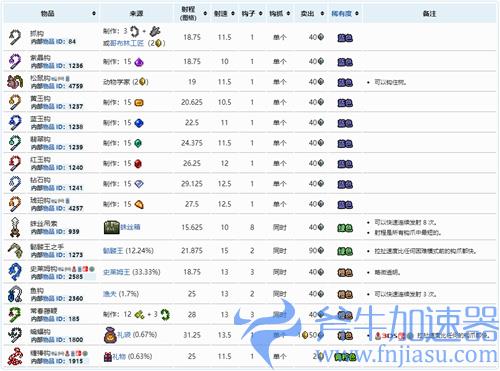The image size is (500, 371).
Task: Click the green 常春藤鞭 ivy whip icon
Action: 15,315
